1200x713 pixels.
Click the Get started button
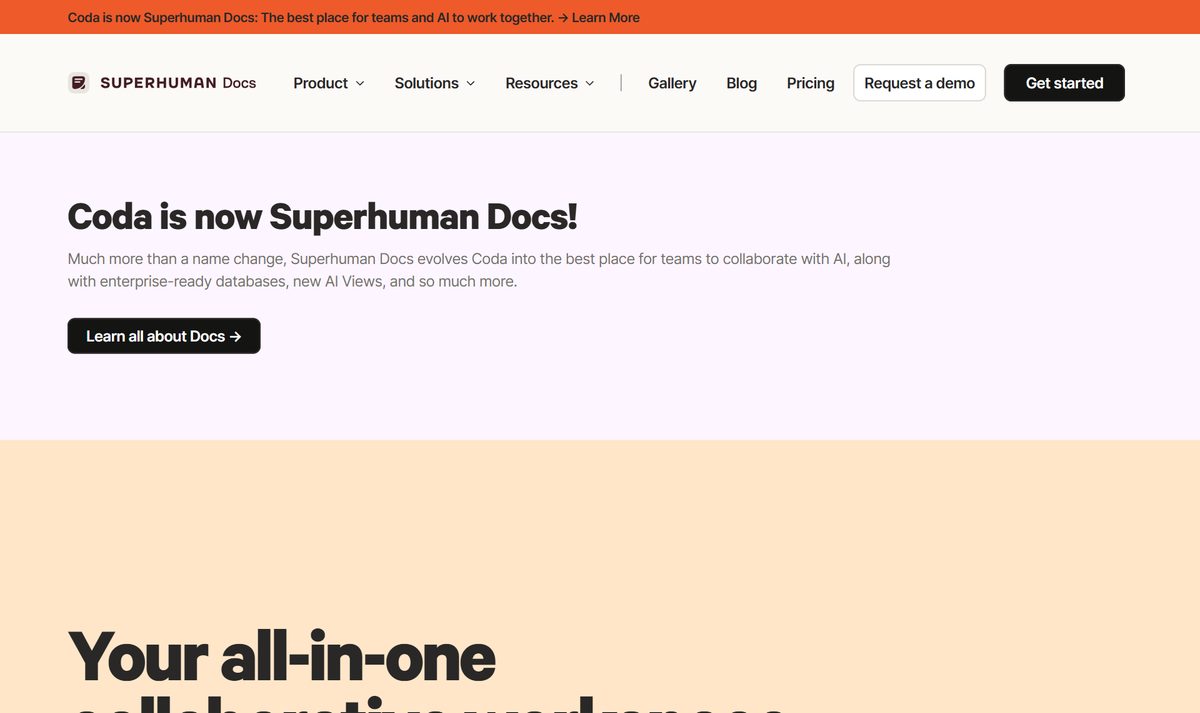pyautogui.click(x=1064, y=83)
